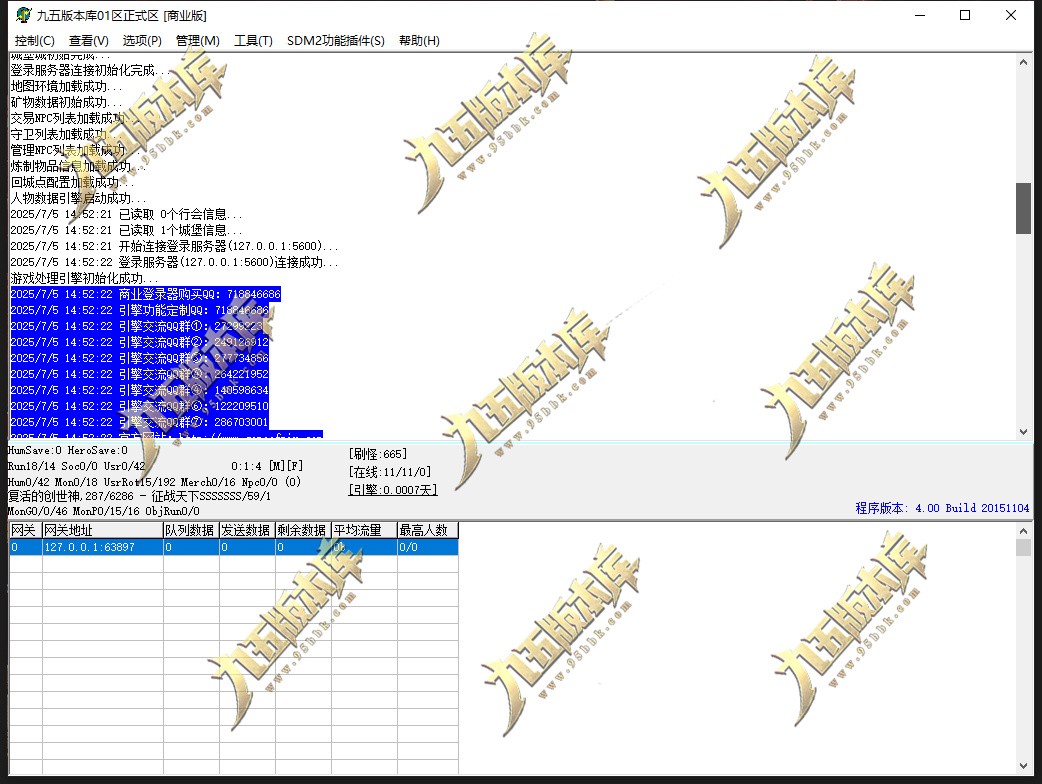Click the 登录服务器连接初始化完成 log line
The width and height of the screenshot is (1042, 784).
(x=90, y=70)
